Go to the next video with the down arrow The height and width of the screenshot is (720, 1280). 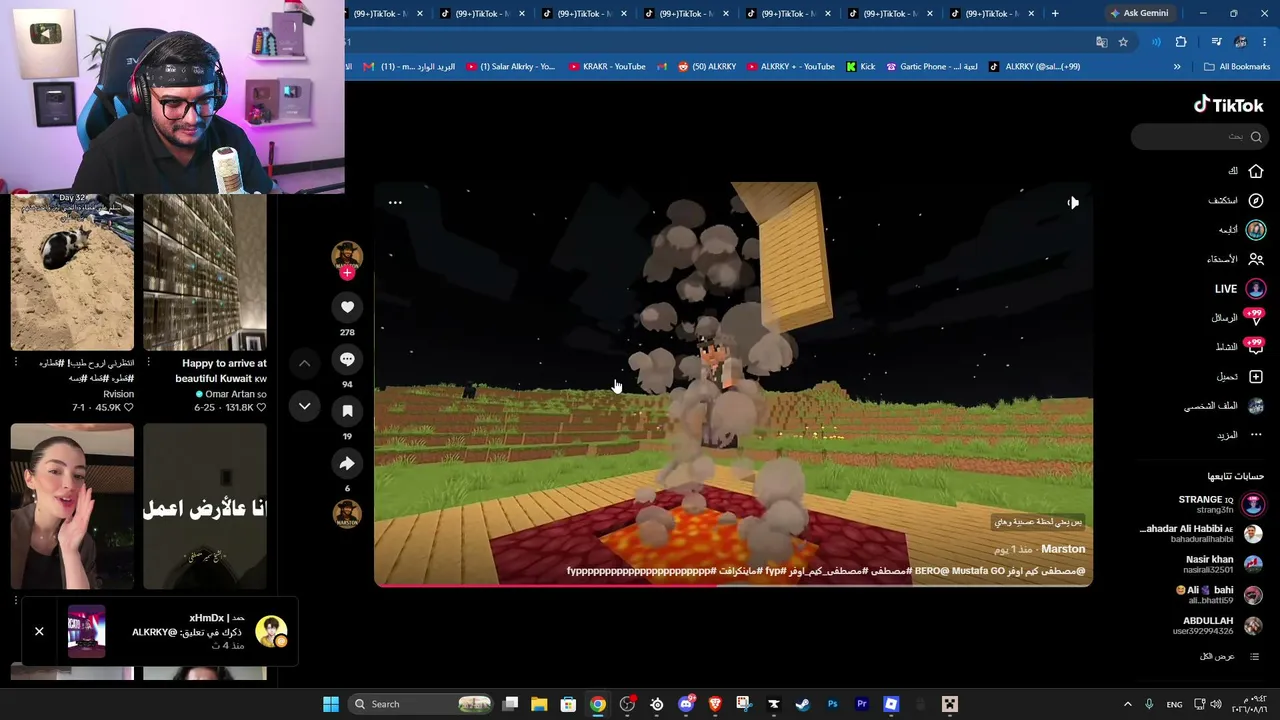click(x=305, y=405)
